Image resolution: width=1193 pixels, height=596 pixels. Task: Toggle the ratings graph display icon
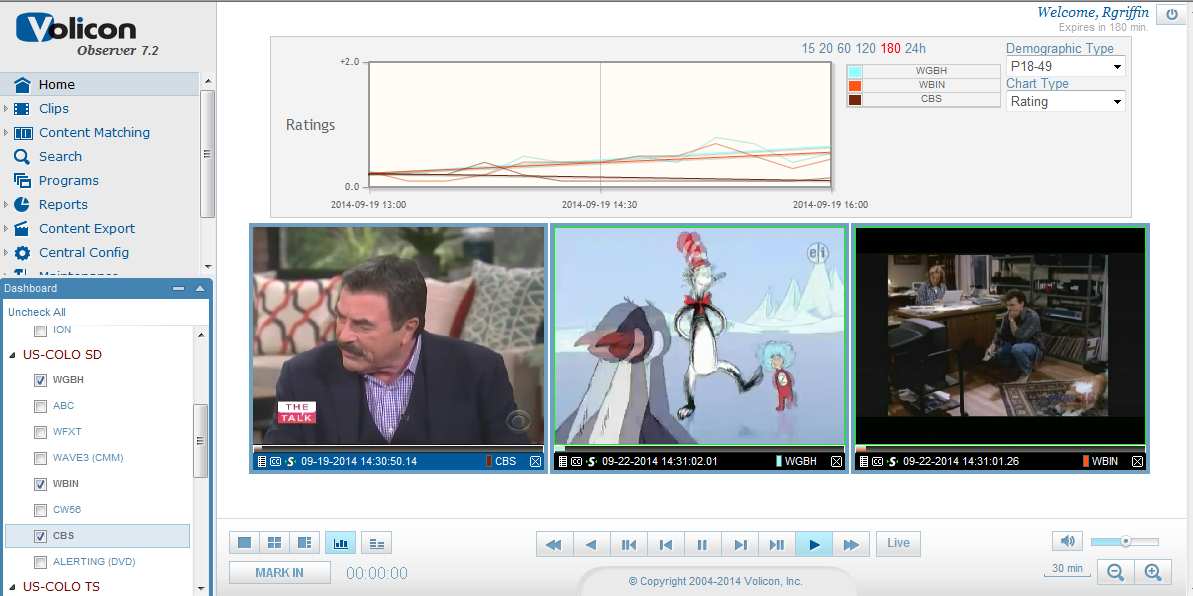tap(340, 541)
